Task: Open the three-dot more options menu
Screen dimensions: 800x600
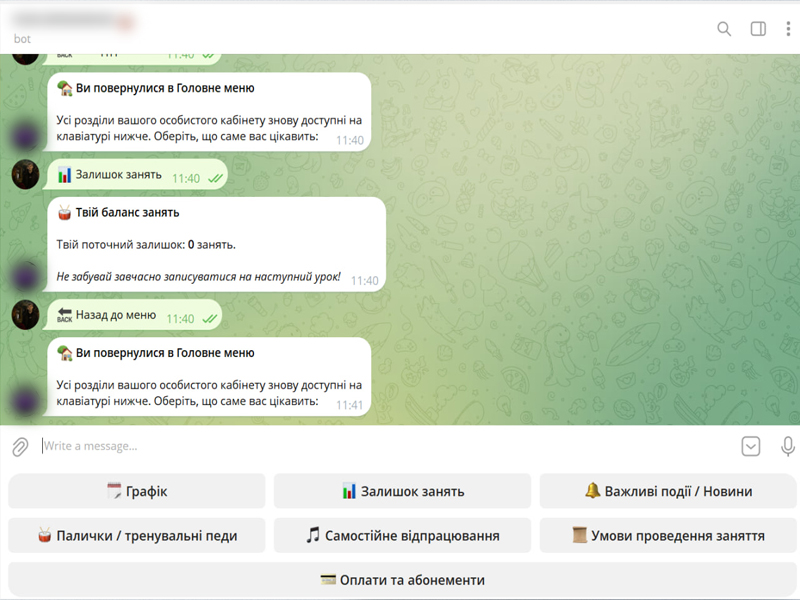Action: (788, 29)
